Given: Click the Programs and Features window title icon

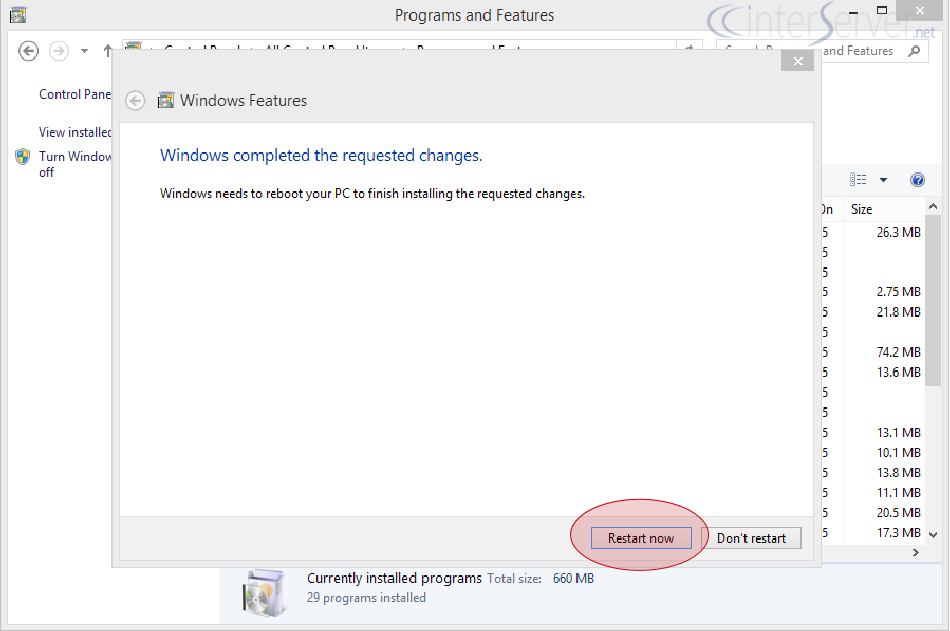Looking at the screenshot, I should pyautogui.click(x=18, y=15).
